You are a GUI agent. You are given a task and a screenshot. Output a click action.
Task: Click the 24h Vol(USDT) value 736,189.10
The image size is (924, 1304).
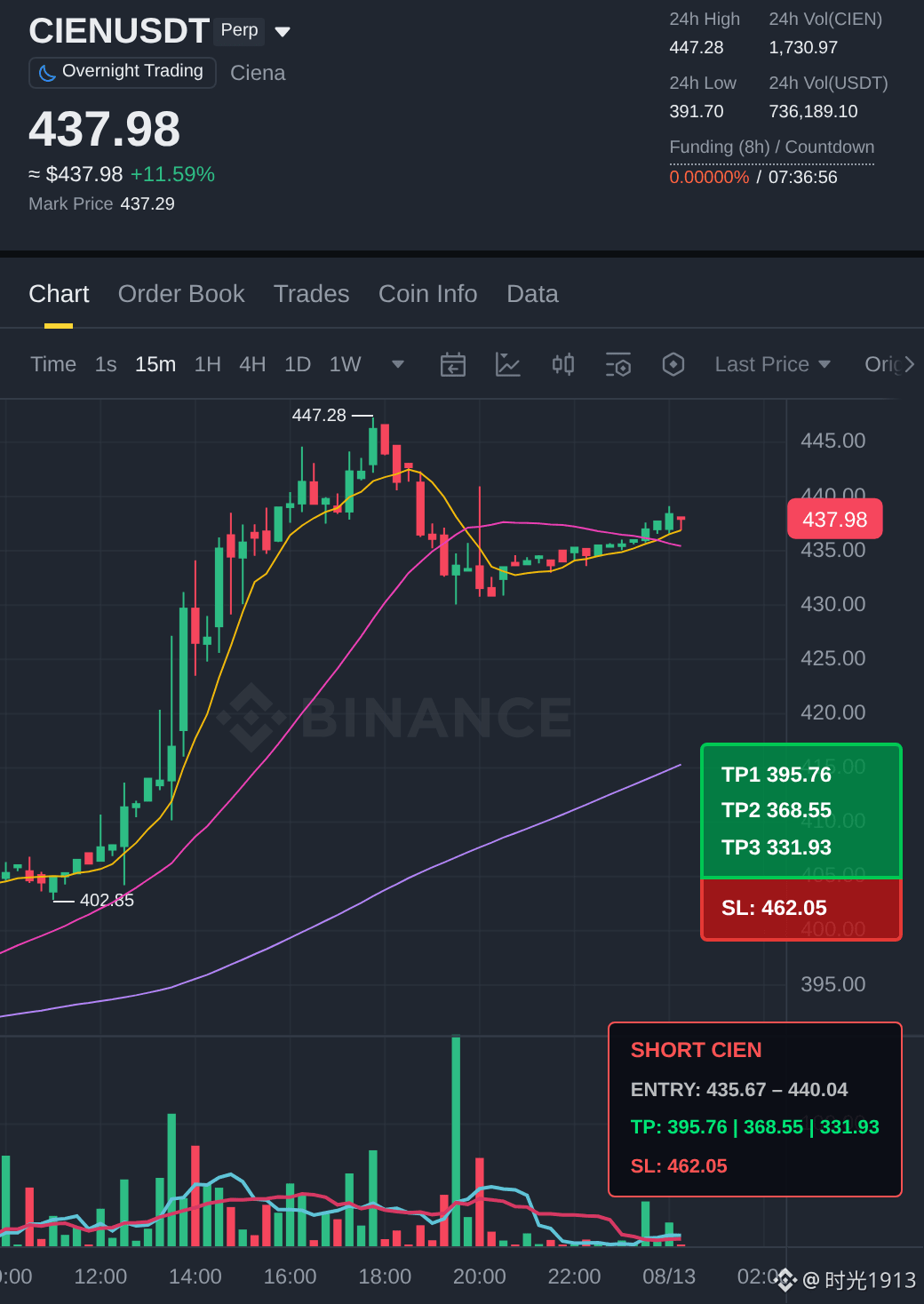813,111
